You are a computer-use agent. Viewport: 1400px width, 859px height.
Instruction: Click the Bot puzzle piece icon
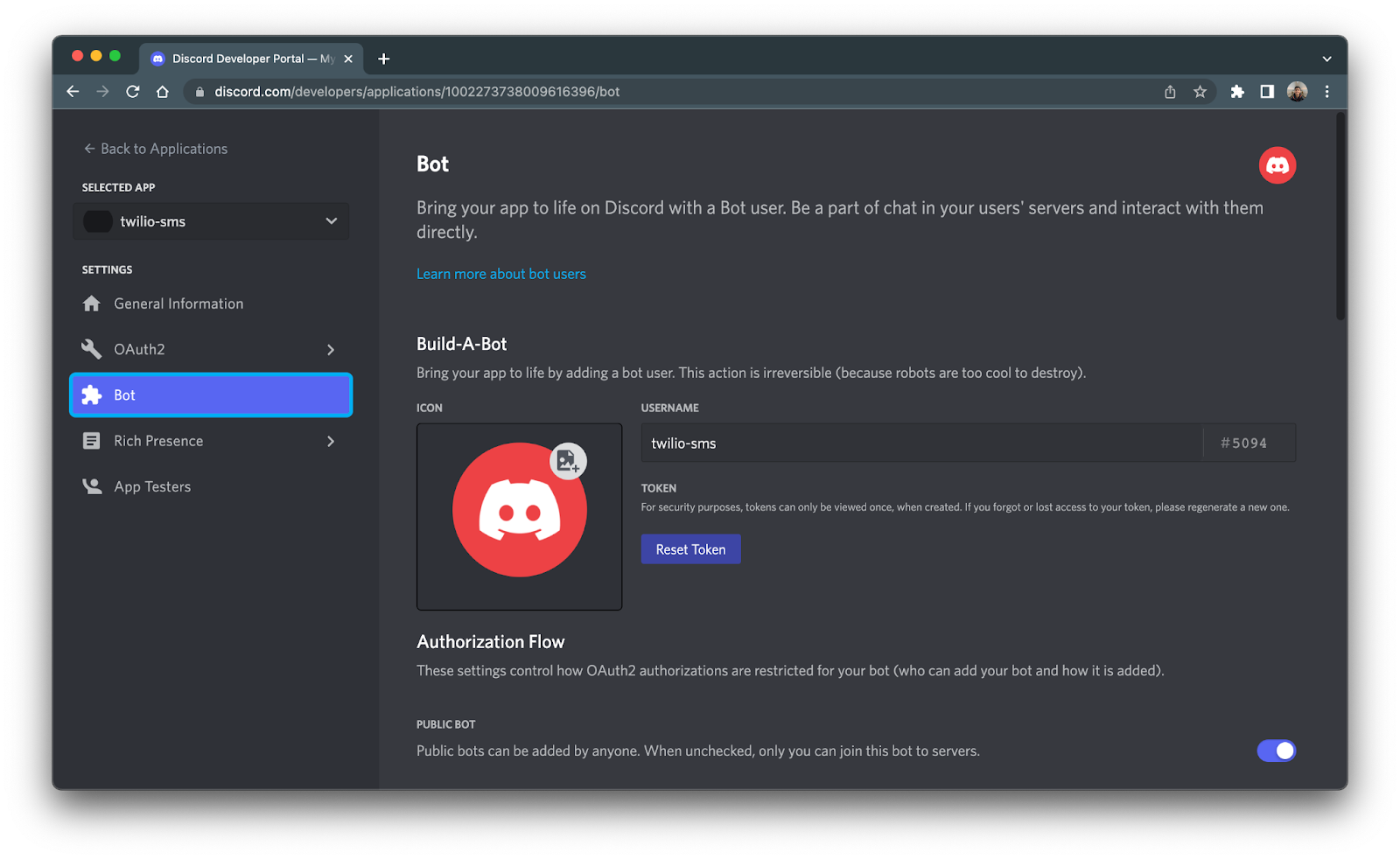(91, 395)
